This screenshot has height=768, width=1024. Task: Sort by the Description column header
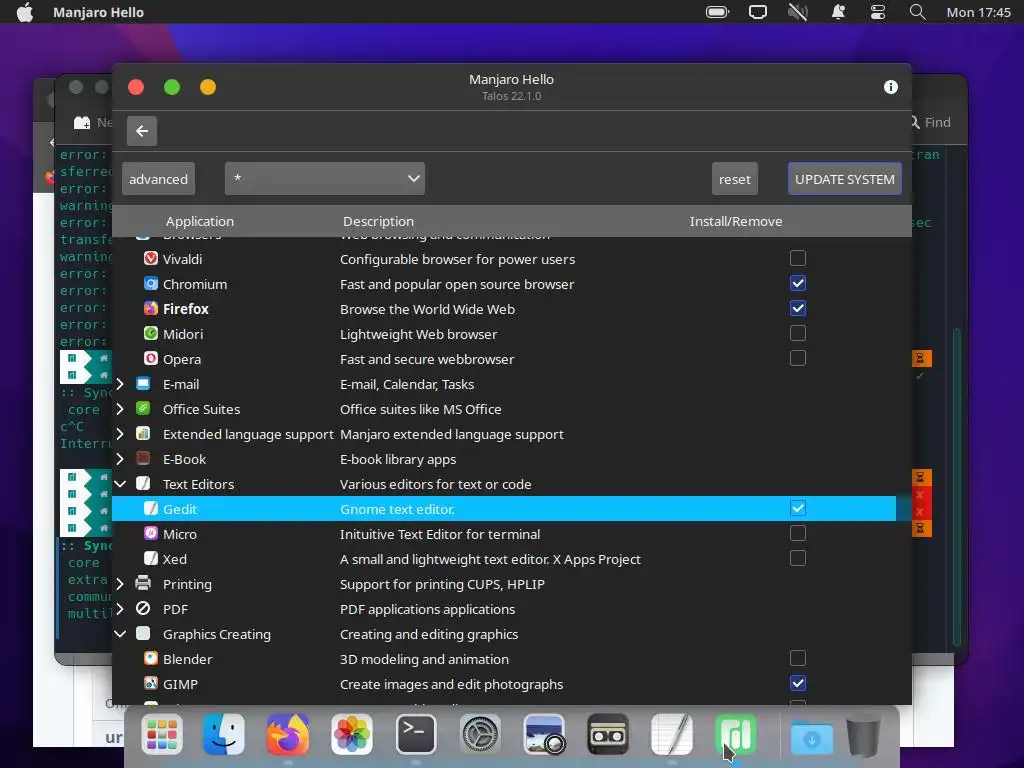click(x=379, y=221)
